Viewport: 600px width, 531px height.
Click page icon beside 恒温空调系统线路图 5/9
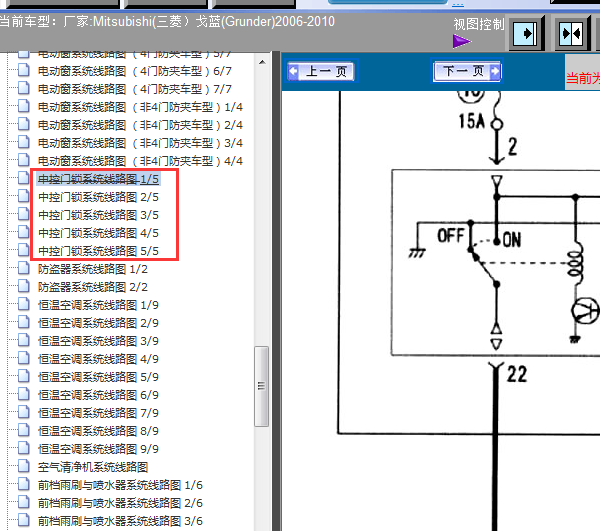pos(25,377)
